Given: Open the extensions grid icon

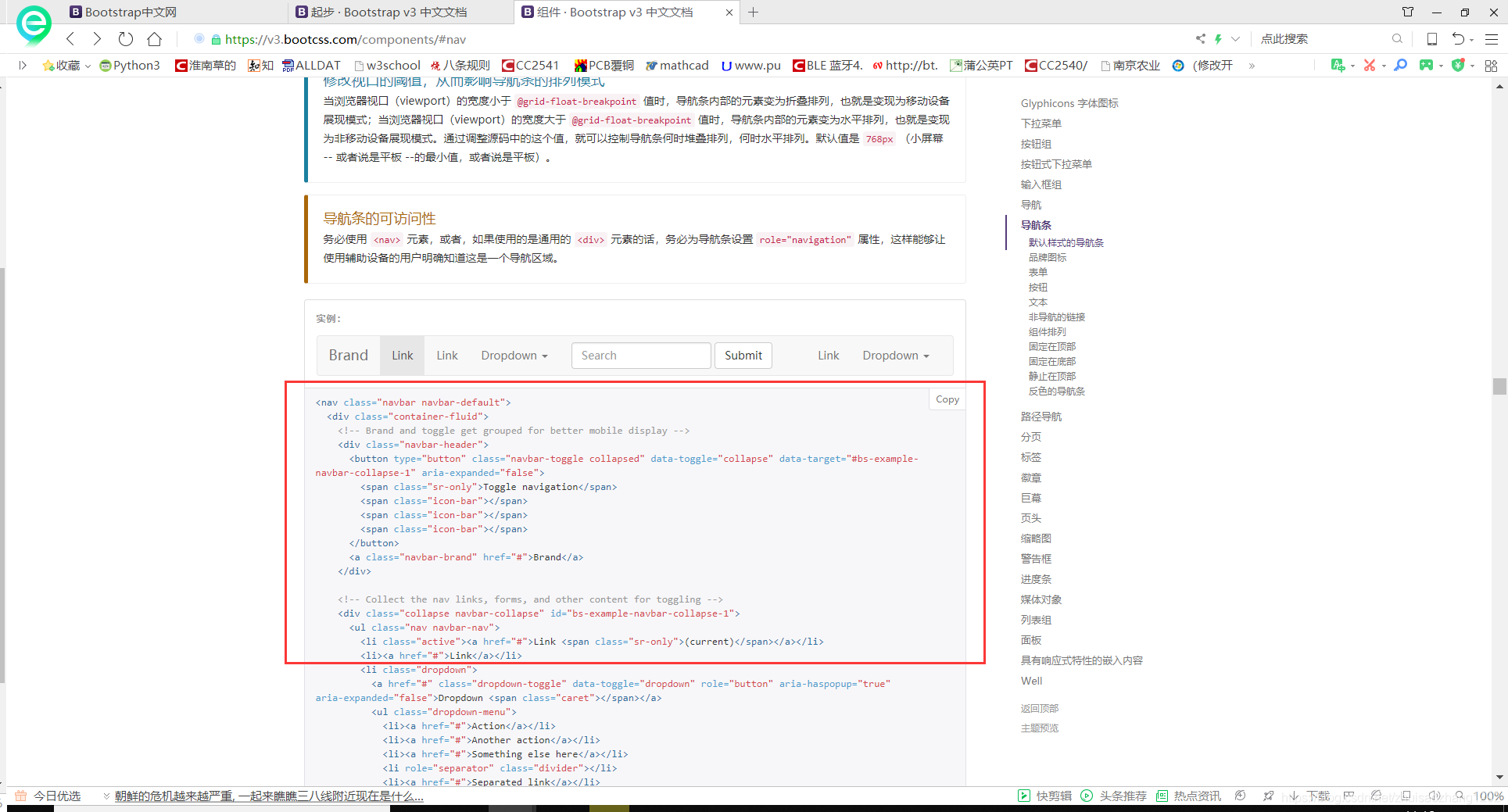Looking at the screenshot, I should 1491,65.
